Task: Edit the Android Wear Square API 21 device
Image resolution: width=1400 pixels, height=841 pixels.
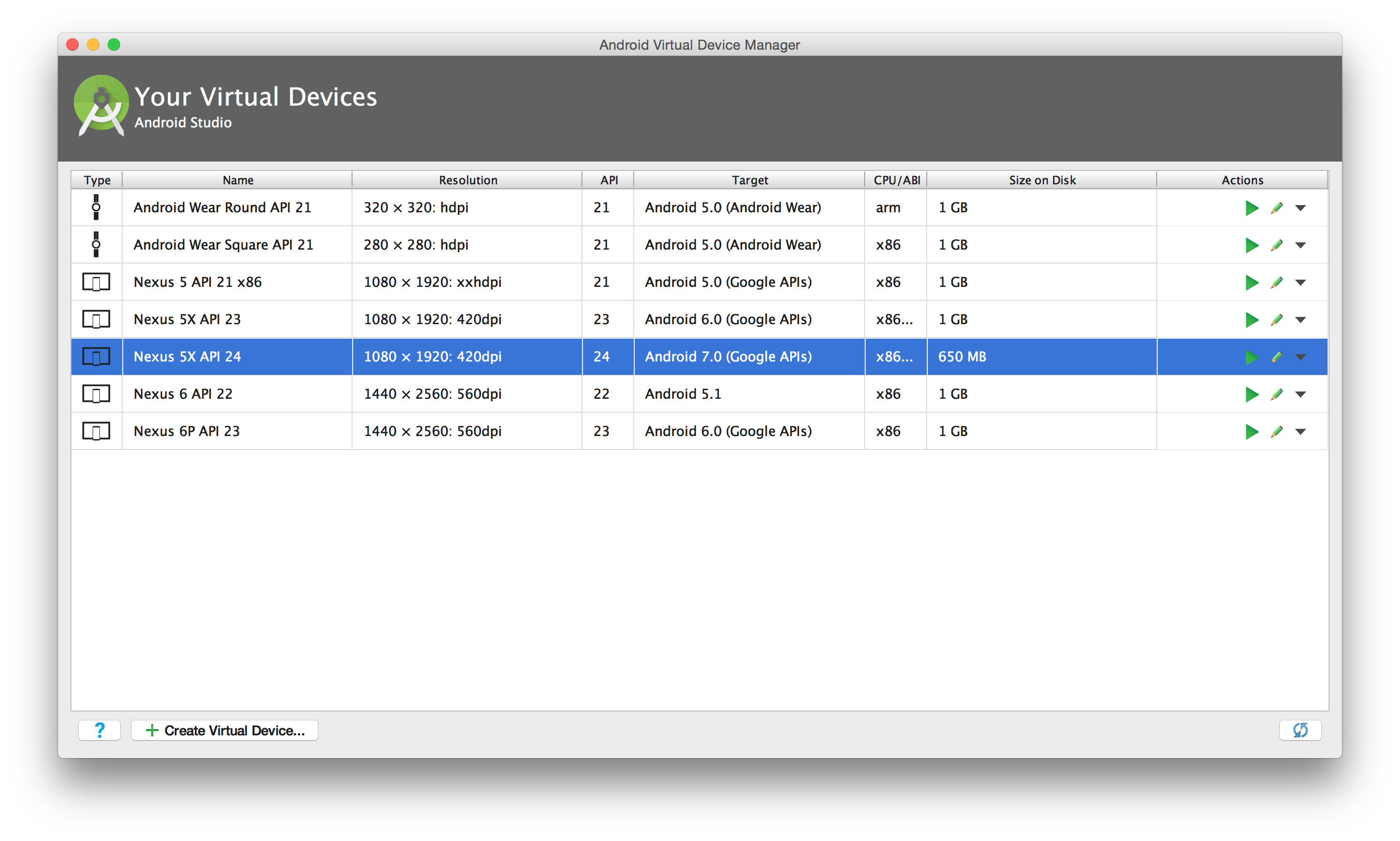Action: coord(1276,245)
